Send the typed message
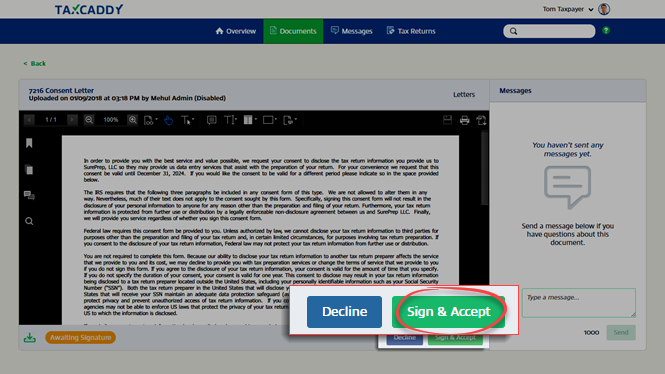665x374 pixels. tap(621, 332)
